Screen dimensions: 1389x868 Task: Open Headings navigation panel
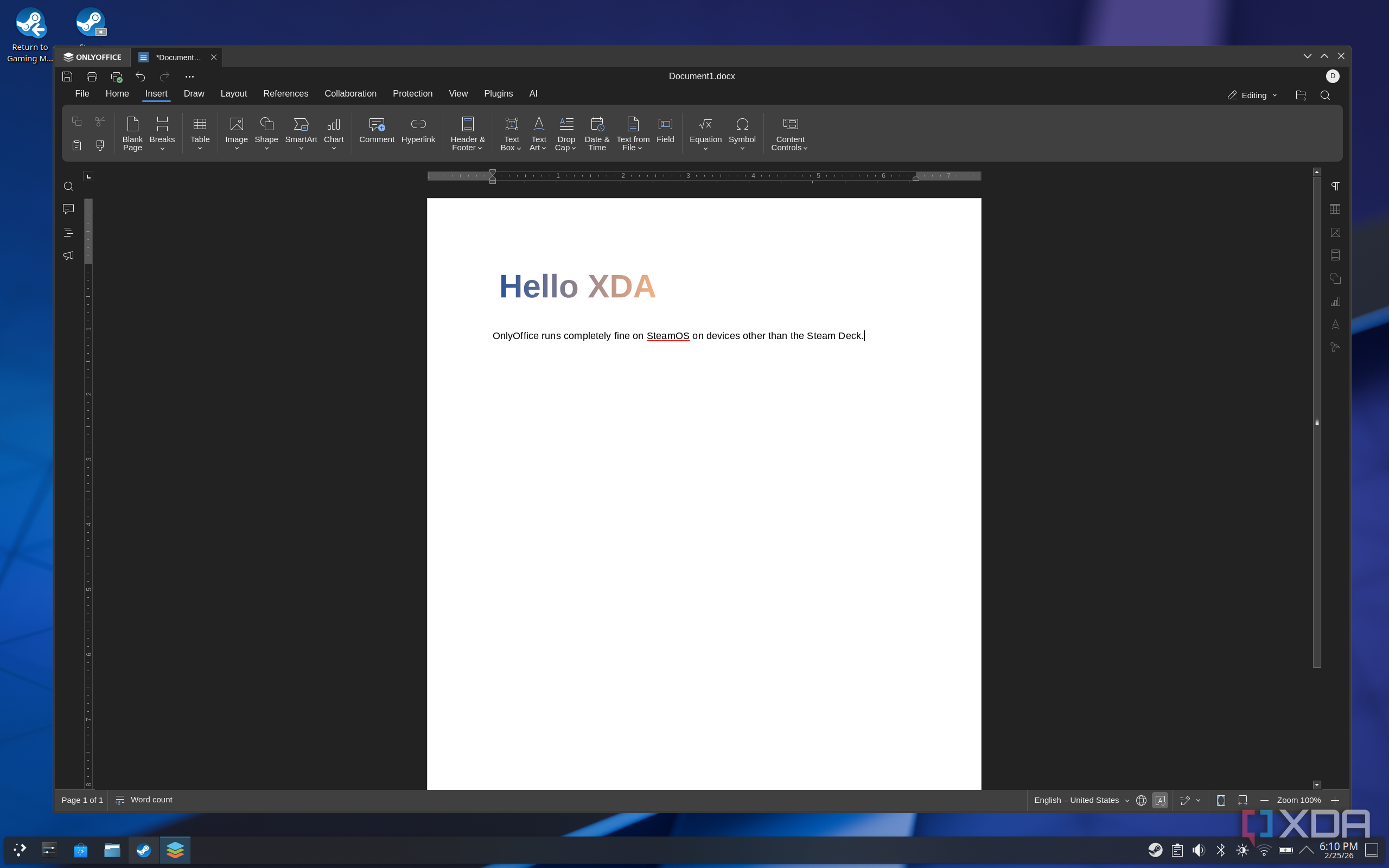pos(68,232)
